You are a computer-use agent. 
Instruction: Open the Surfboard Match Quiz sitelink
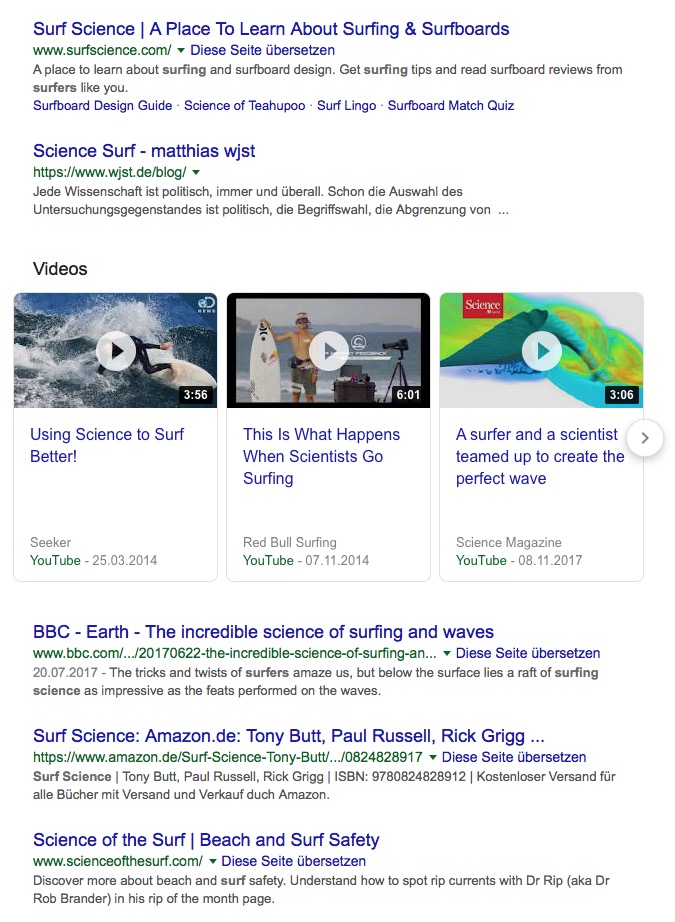coord(451,106)
